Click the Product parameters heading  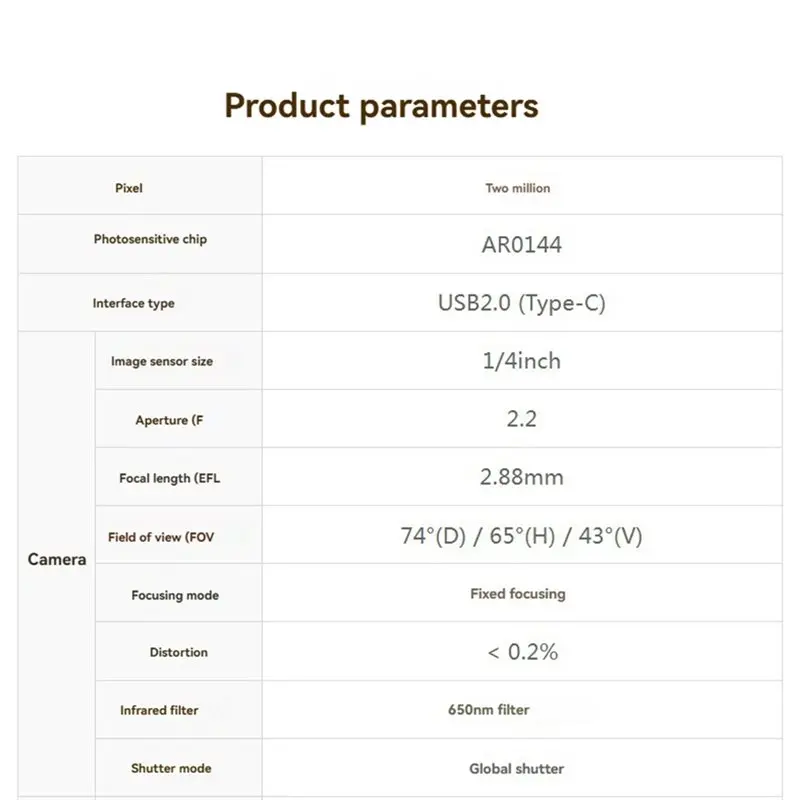[381, 106]
